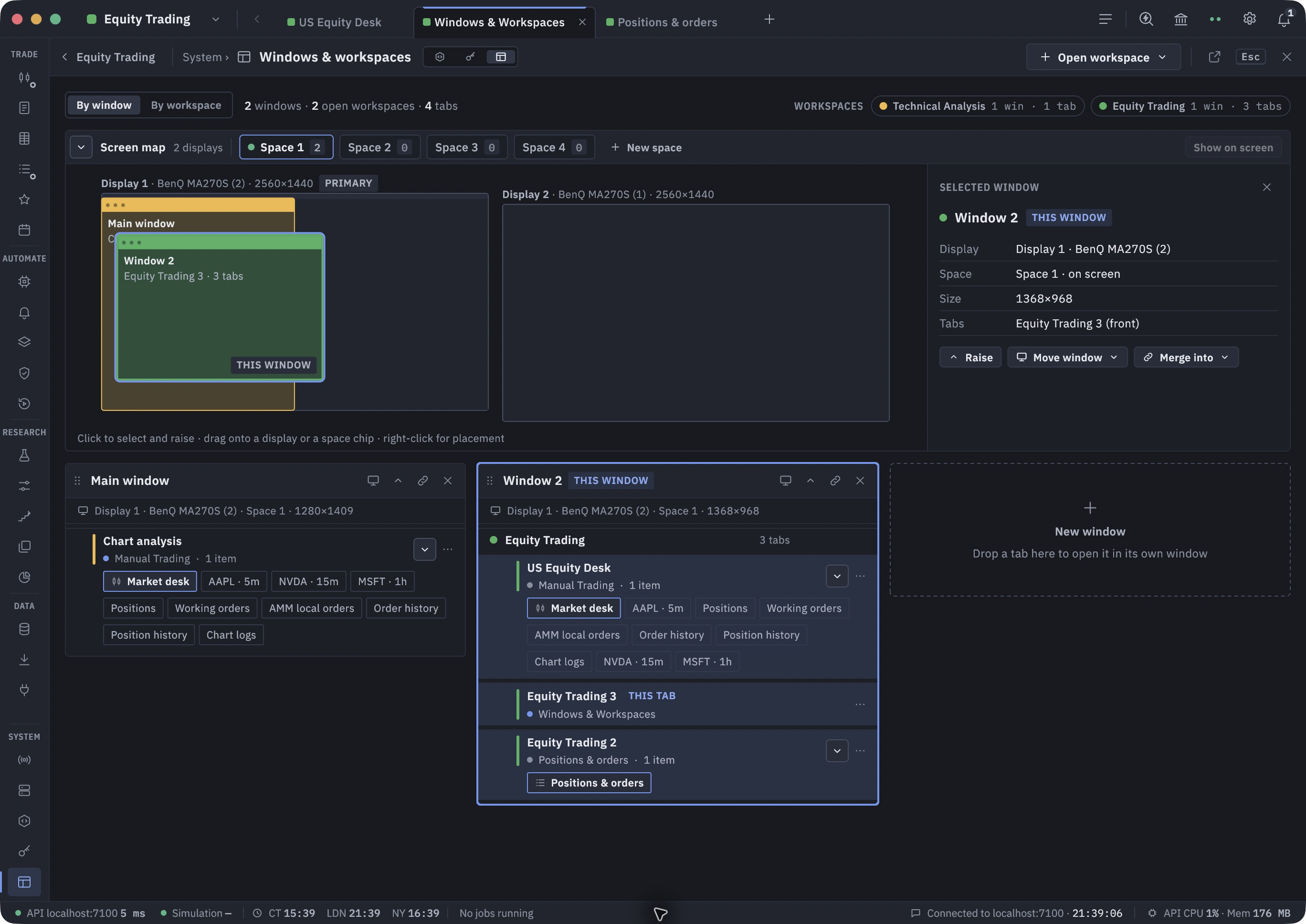Screen dimensions: 1306x924
Task: Click New window drop zone
Action: 1090,530
